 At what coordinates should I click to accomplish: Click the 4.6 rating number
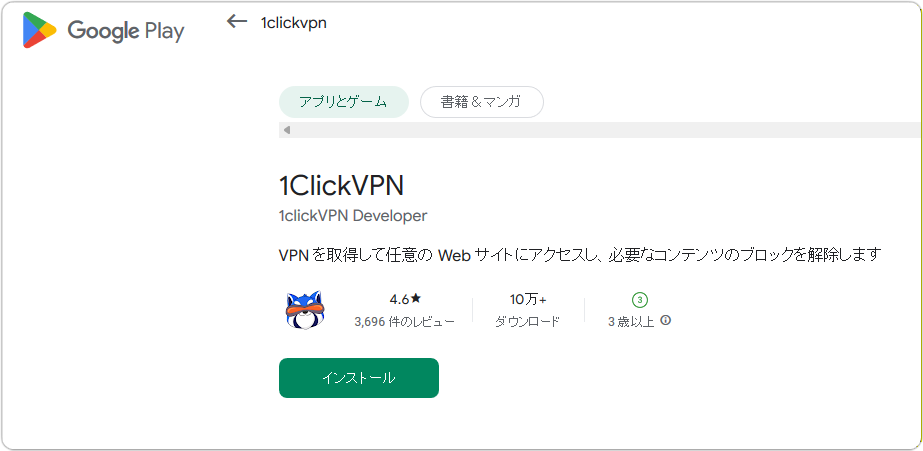pos(399,299)
